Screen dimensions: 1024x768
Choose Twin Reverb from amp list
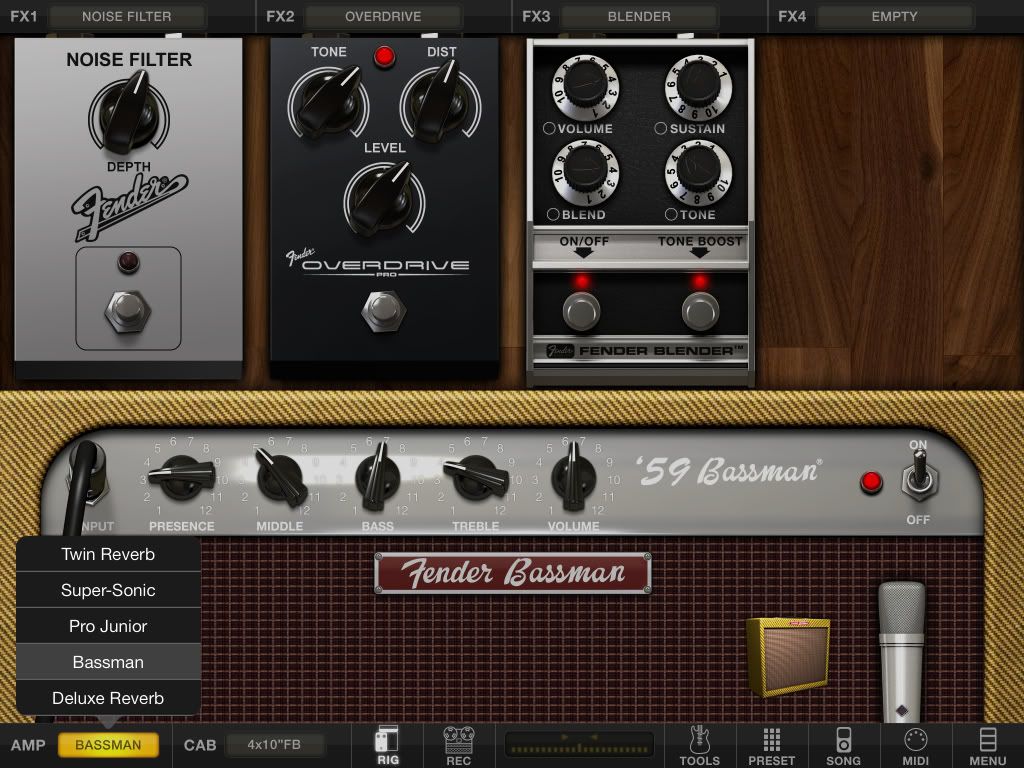tap(108, 554)
